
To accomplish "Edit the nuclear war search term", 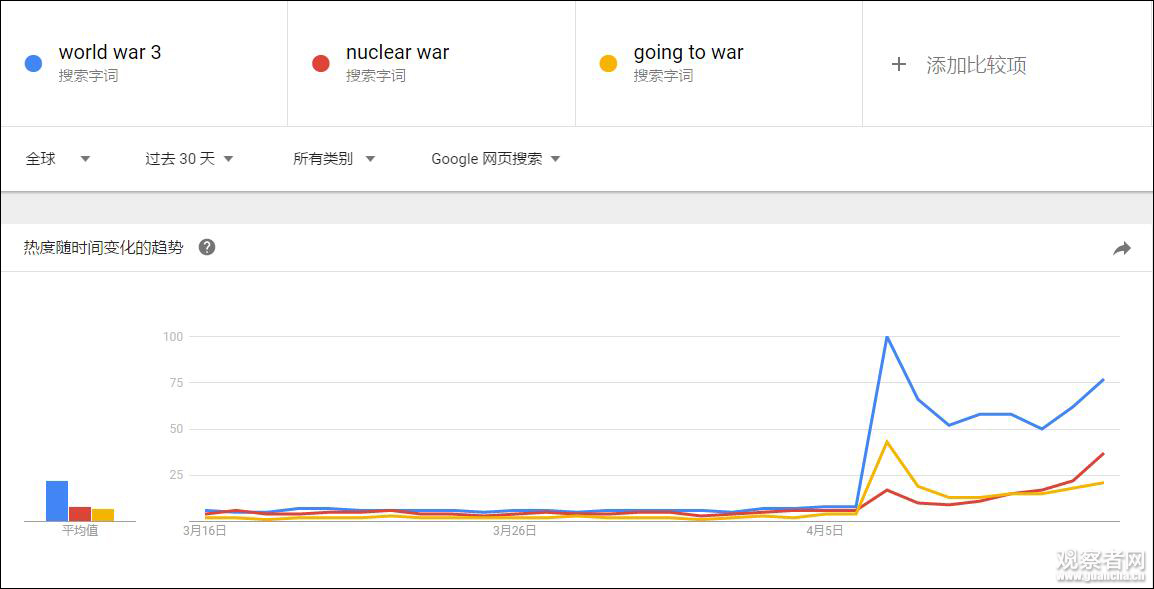I will click(397, 53).
